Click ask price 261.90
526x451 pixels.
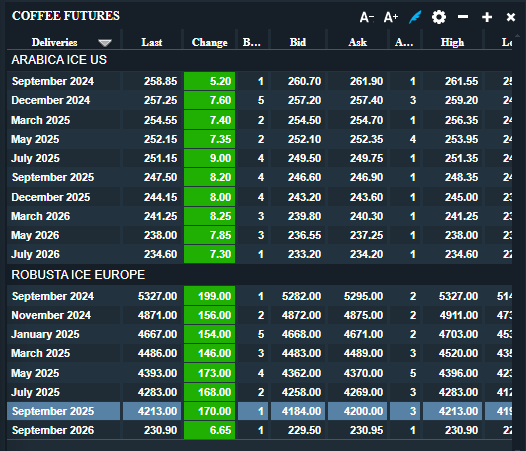click(358, 81)
